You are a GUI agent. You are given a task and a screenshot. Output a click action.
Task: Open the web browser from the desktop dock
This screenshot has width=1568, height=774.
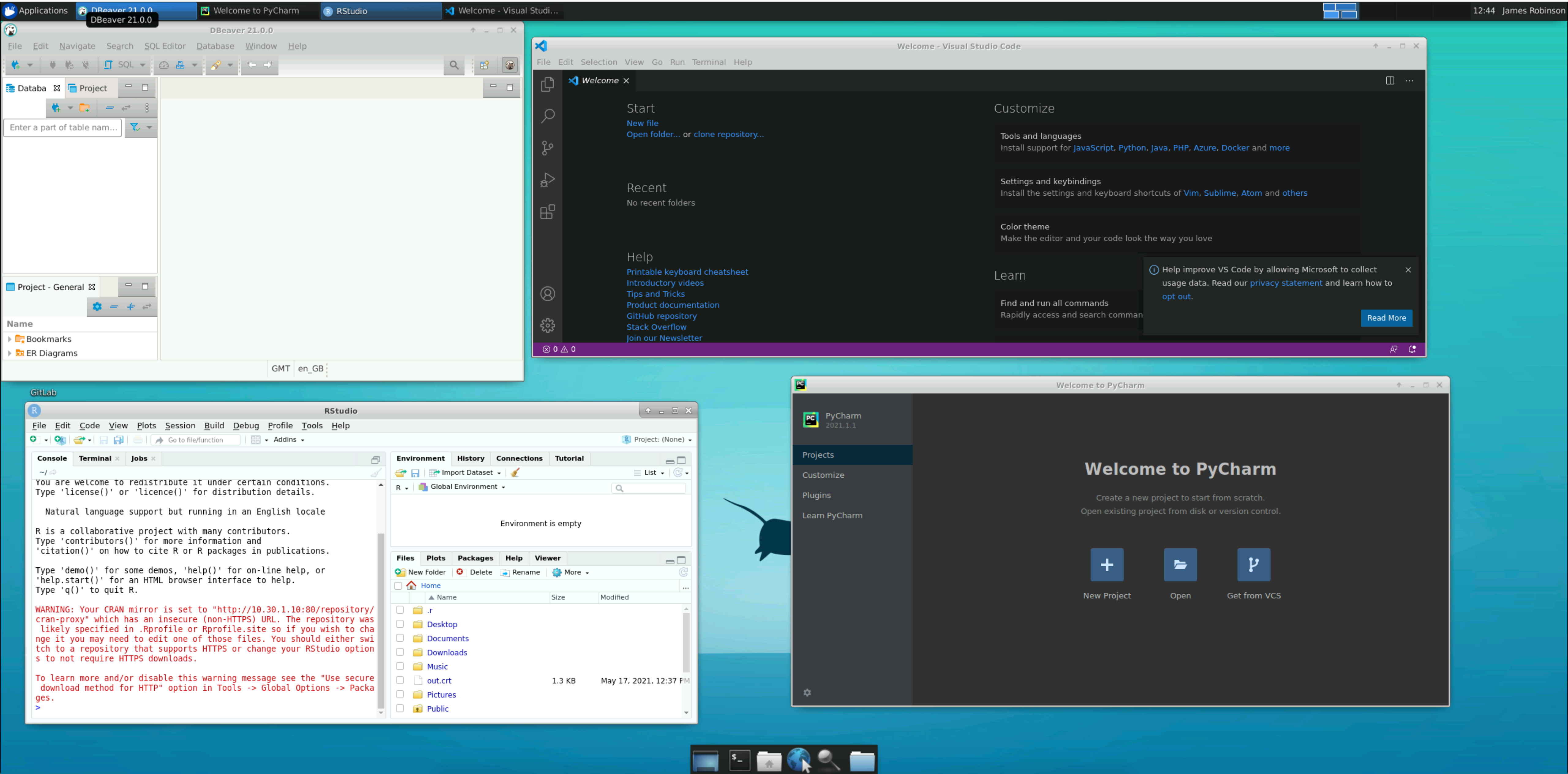tap(798, 760)
